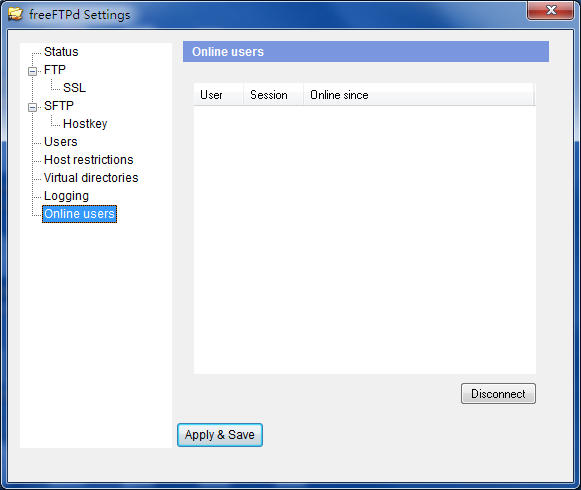Click the Apply & Save button
Viewport: 581px width, 490px height.
220,435
